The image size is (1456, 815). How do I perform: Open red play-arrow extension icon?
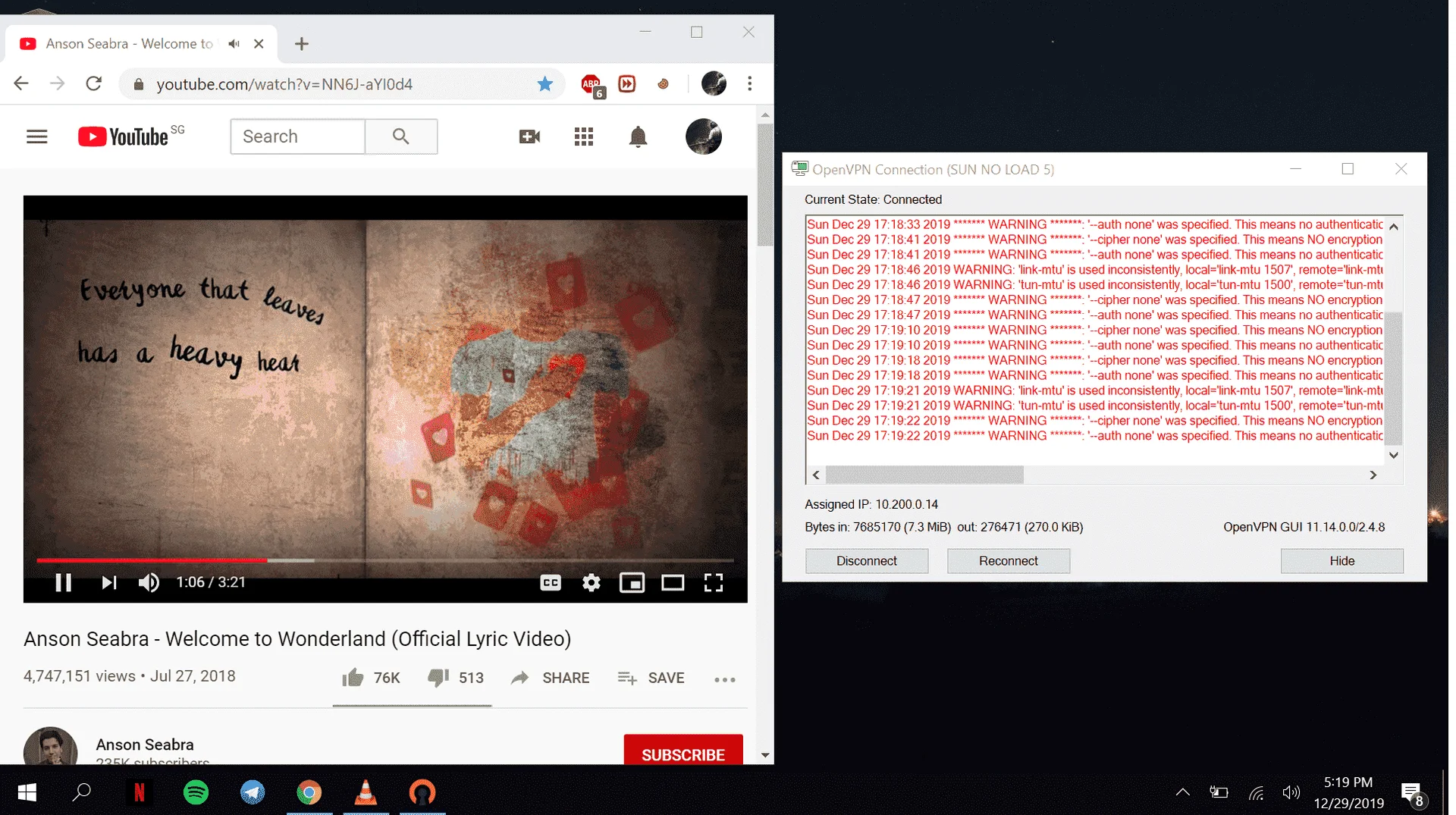(627, 84)
